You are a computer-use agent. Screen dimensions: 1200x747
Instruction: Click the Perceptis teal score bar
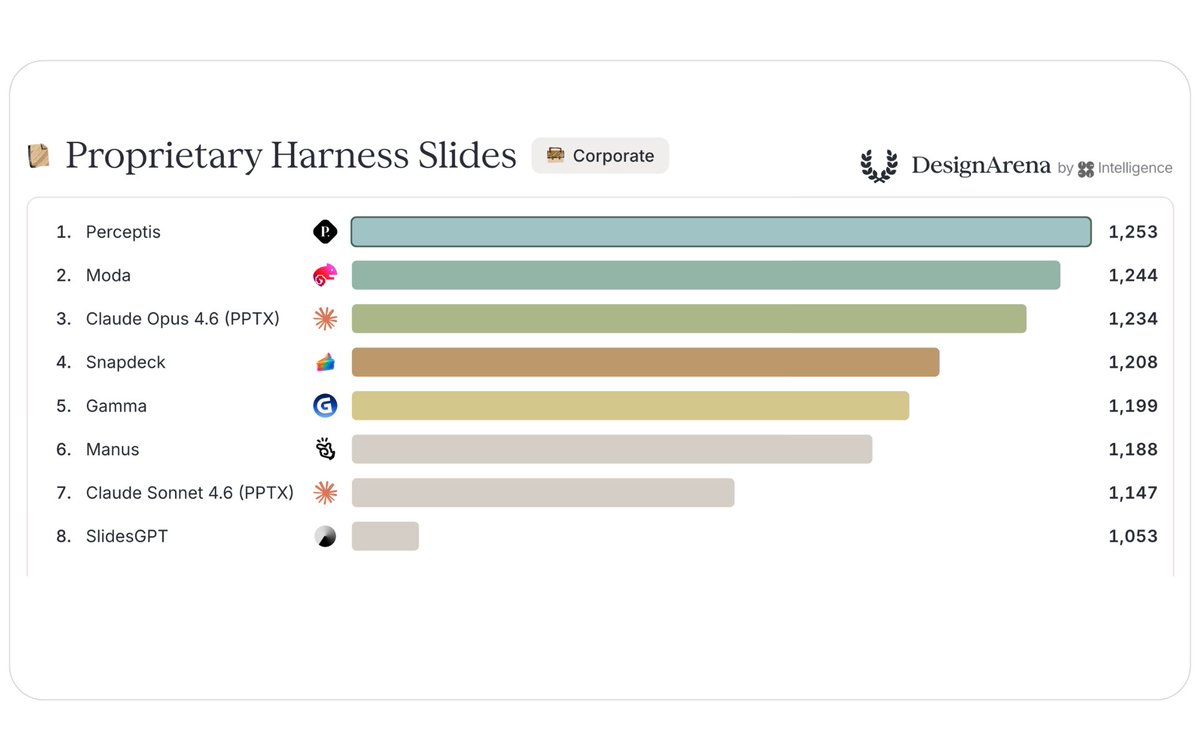click(721, 232)
